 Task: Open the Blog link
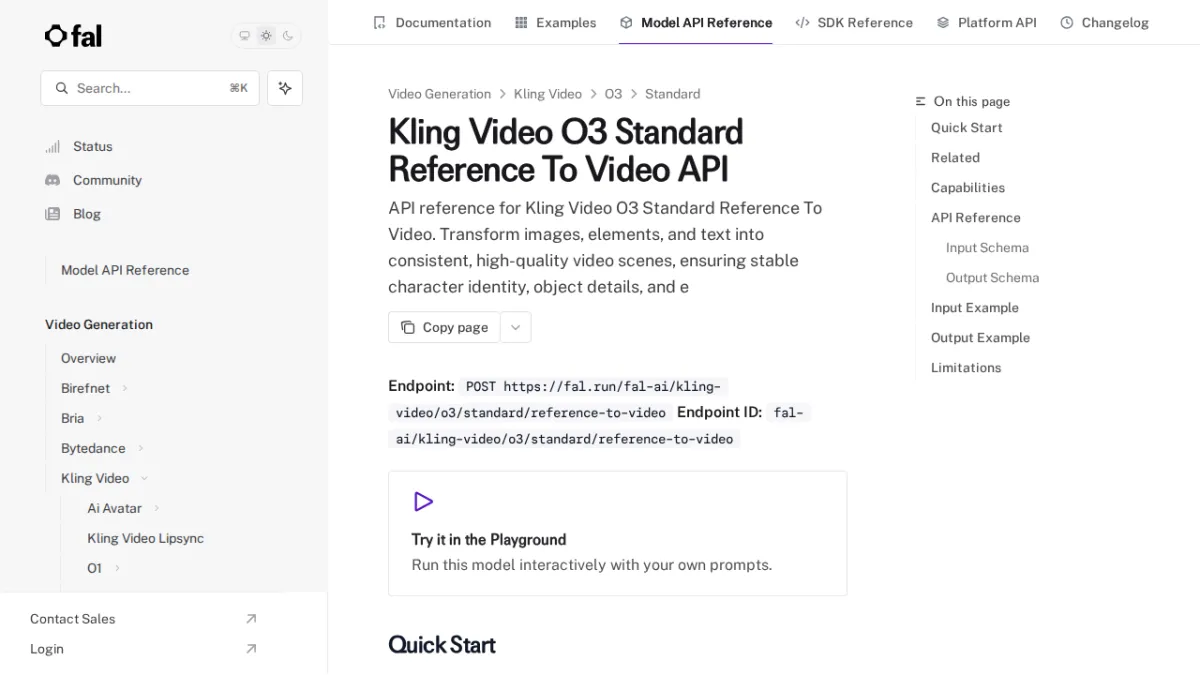[x=87, y=214]
